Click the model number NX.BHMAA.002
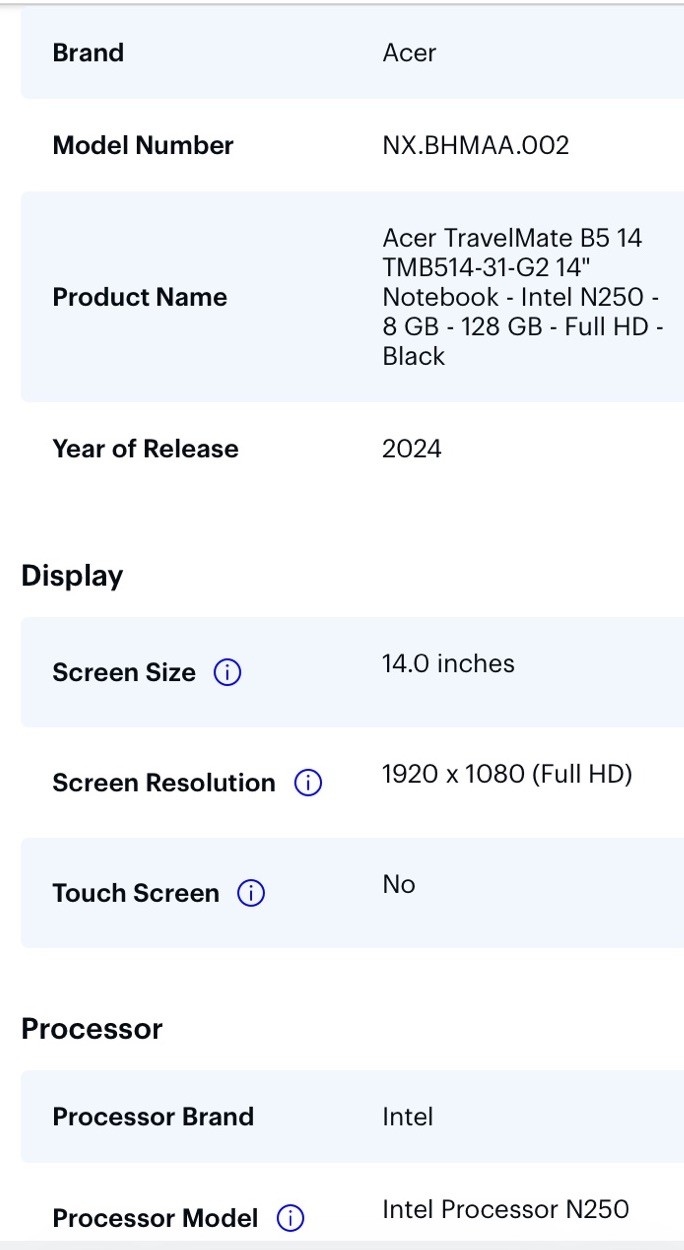 click(x=476, y=145)
